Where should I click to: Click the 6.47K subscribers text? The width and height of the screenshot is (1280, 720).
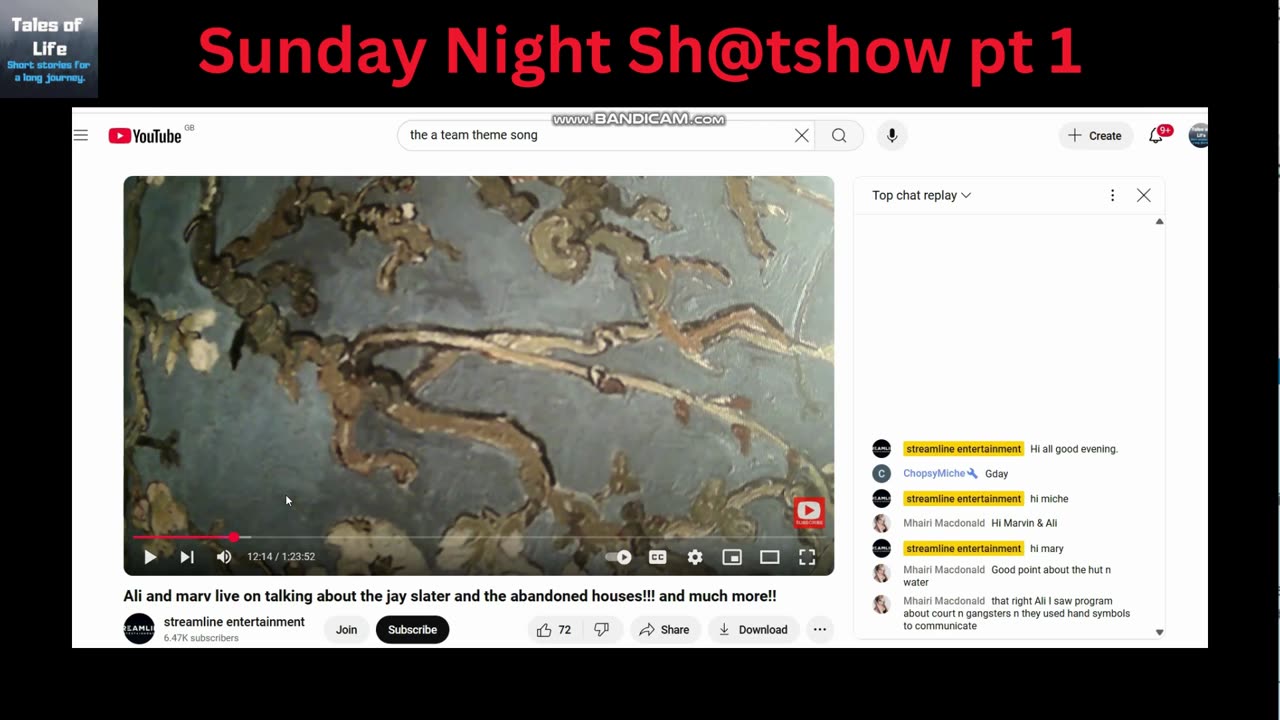(201, 638)
